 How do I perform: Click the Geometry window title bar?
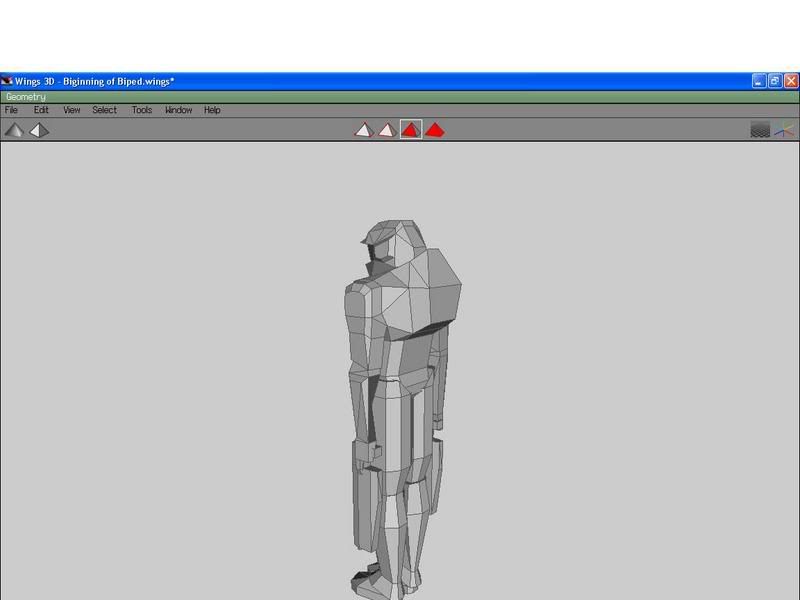click(x=399, y=97)
